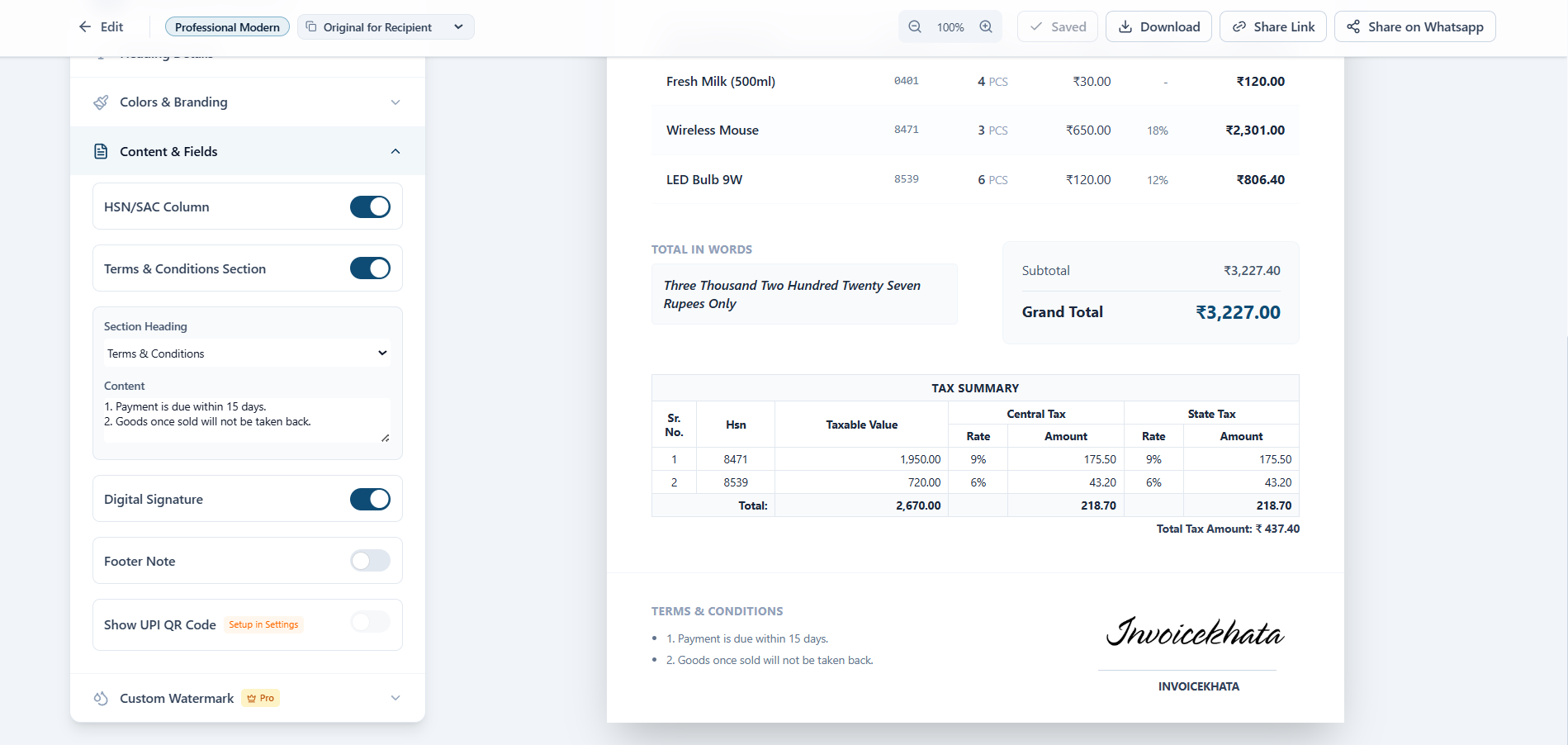
Task: Expand the Custom Watermark Pro section
Action: [x=395, y=698]
